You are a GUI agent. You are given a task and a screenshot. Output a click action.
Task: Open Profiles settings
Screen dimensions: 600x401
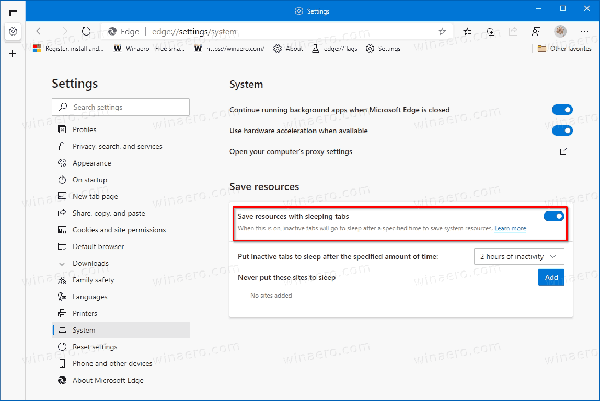[x=121, y=129]
